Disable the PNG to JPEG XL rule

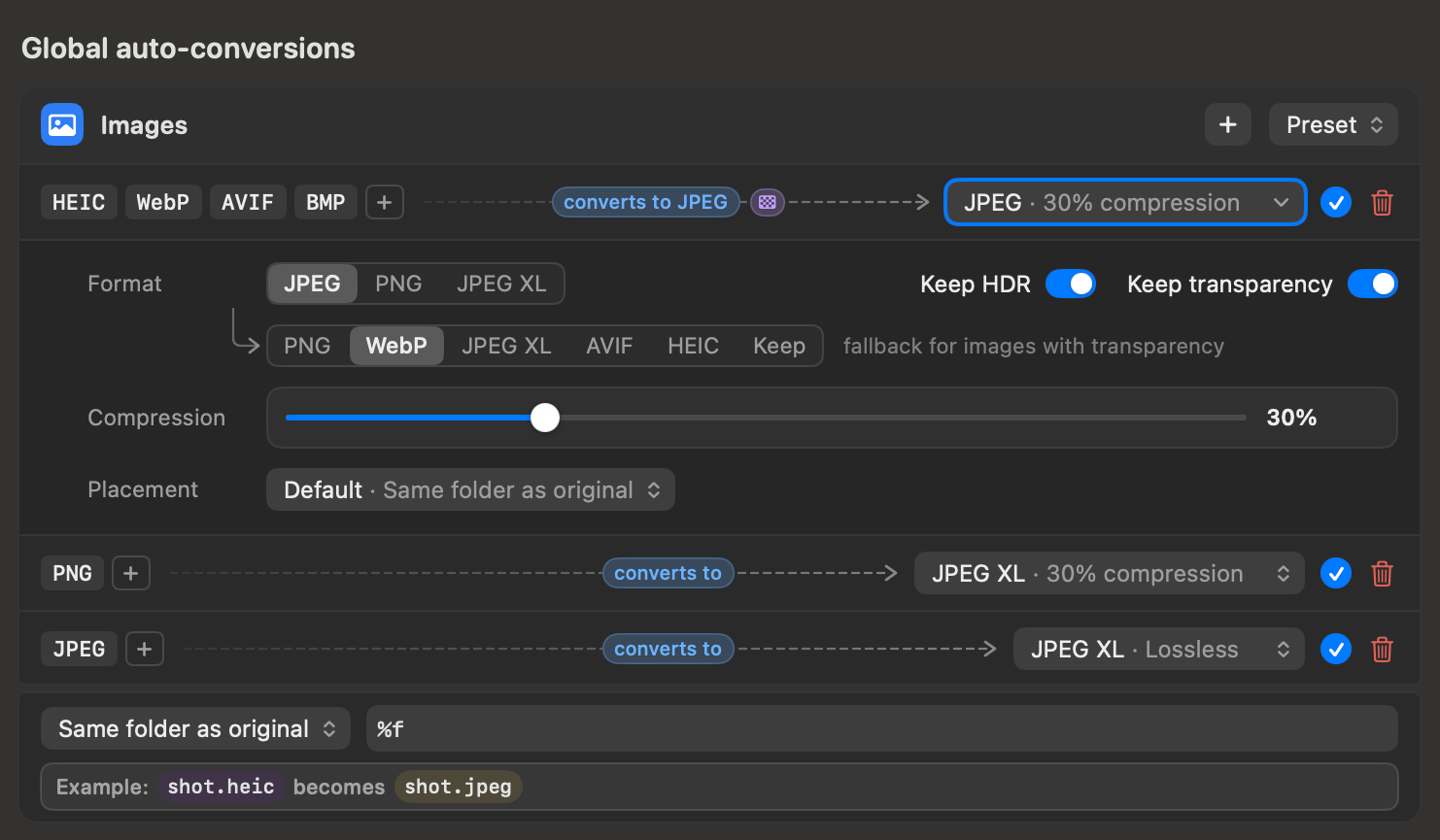[x=1336, y=574]
